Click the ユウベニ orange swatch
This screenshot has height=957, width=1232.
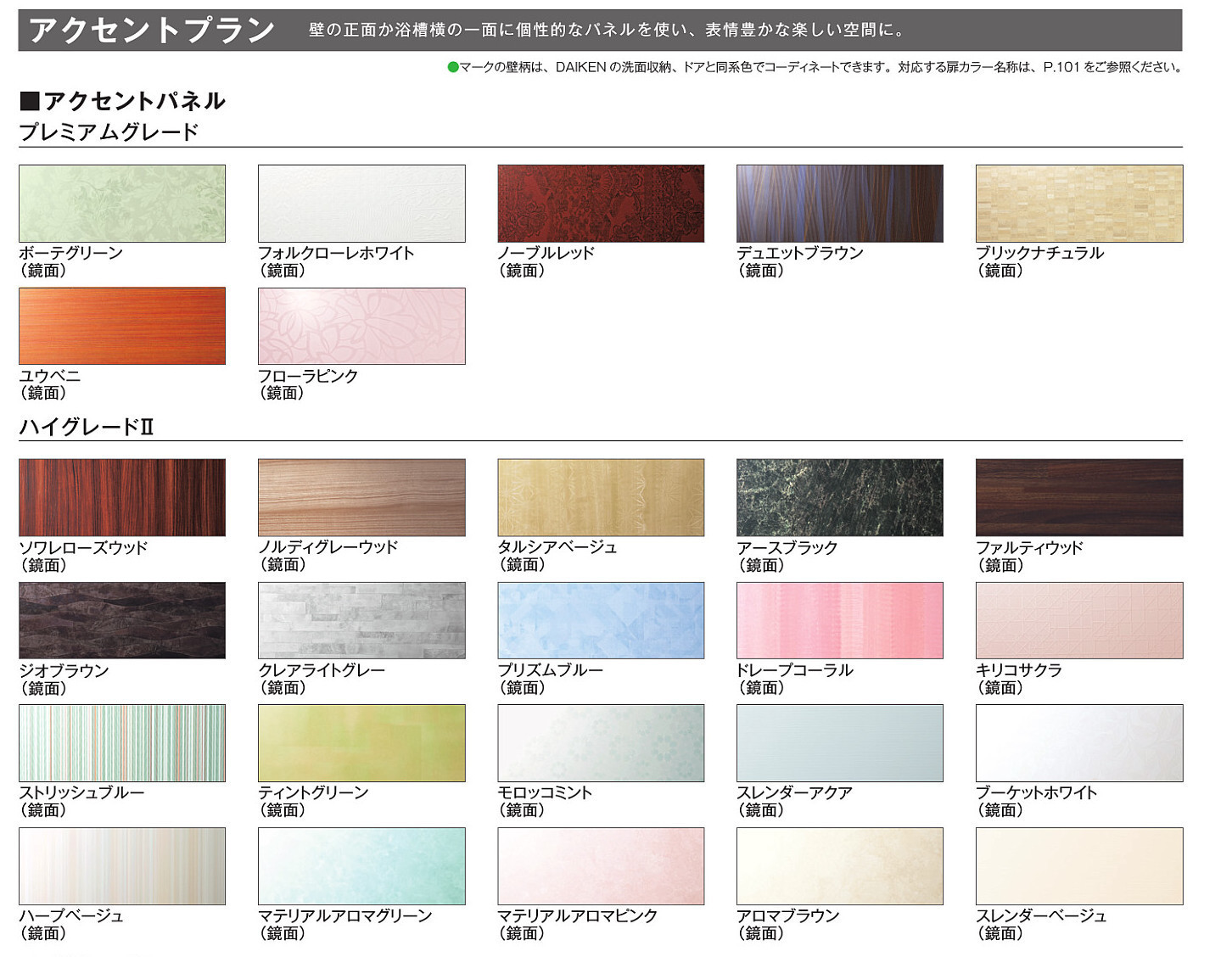(x=122, y=326)
